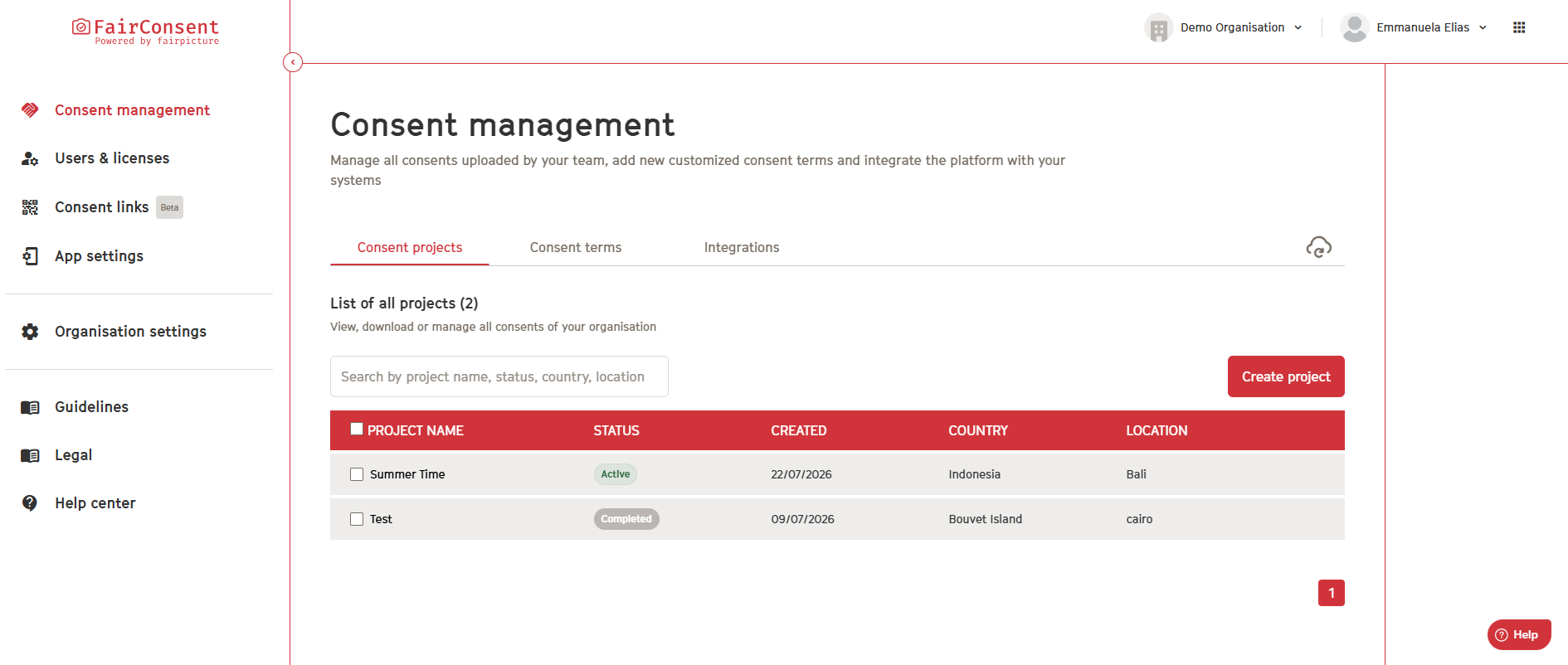Expand the Emmanuela Elias user menu

1483,27
